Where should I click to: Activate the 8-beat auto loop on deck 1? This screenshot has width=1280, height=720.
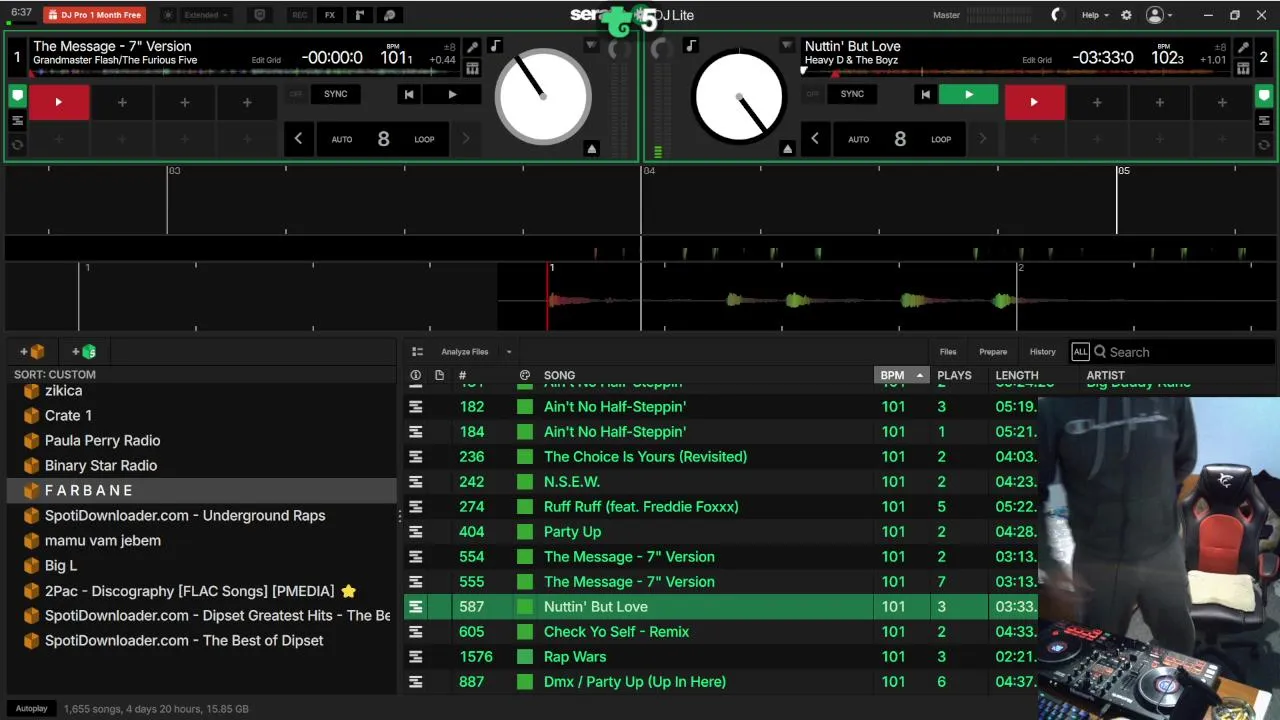(383, 139)
